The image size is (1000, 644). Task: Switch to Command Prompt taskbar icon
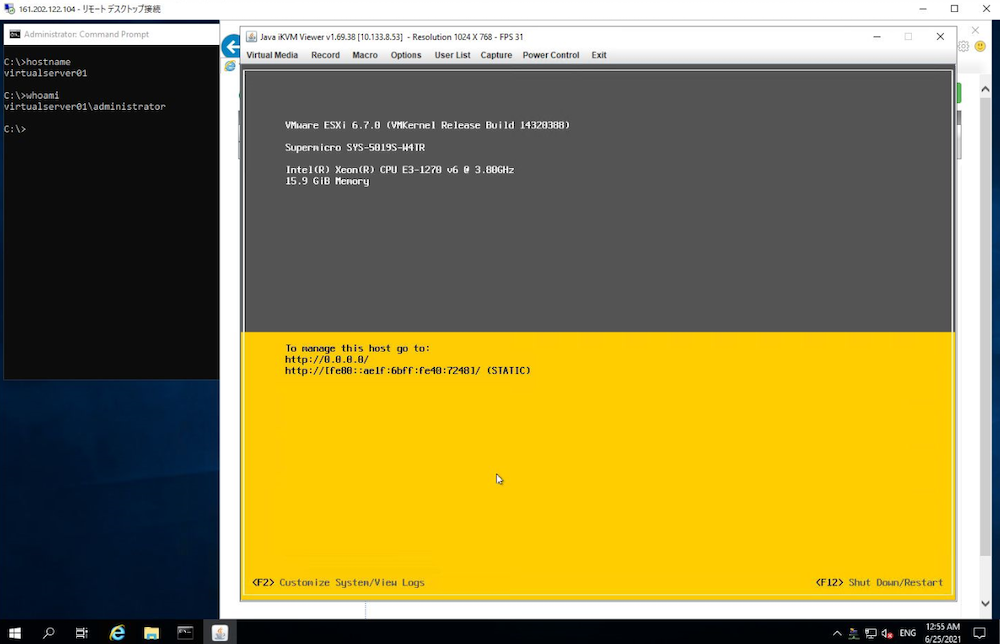coord(185,633)
